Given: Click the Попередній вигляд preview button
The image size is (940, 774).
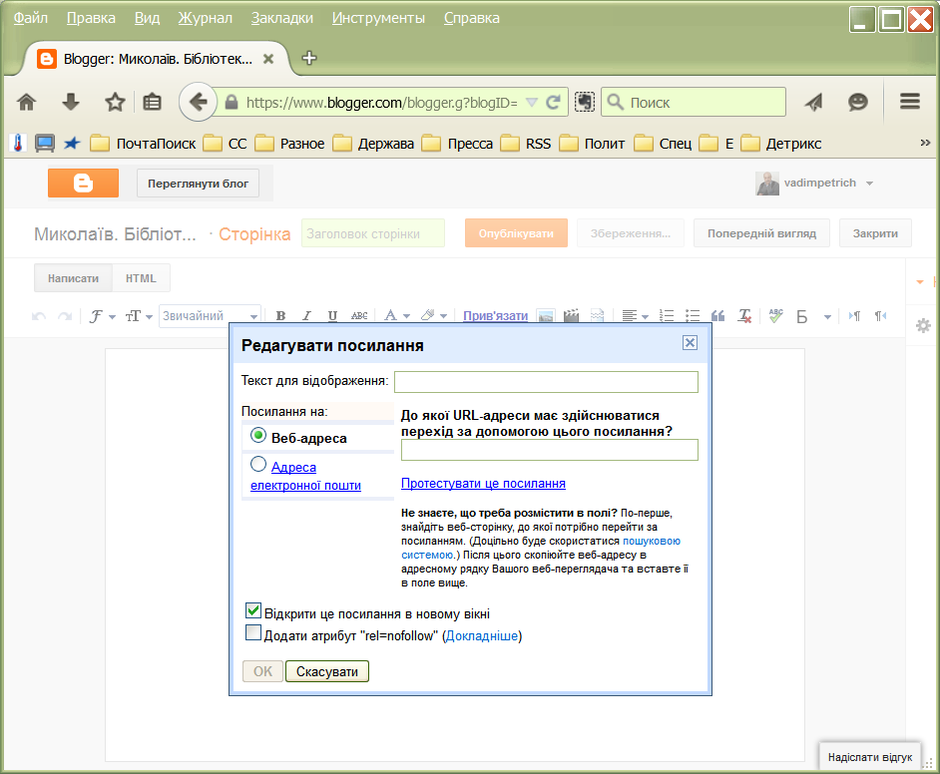Looking at the screenshot, I should 761,233.
